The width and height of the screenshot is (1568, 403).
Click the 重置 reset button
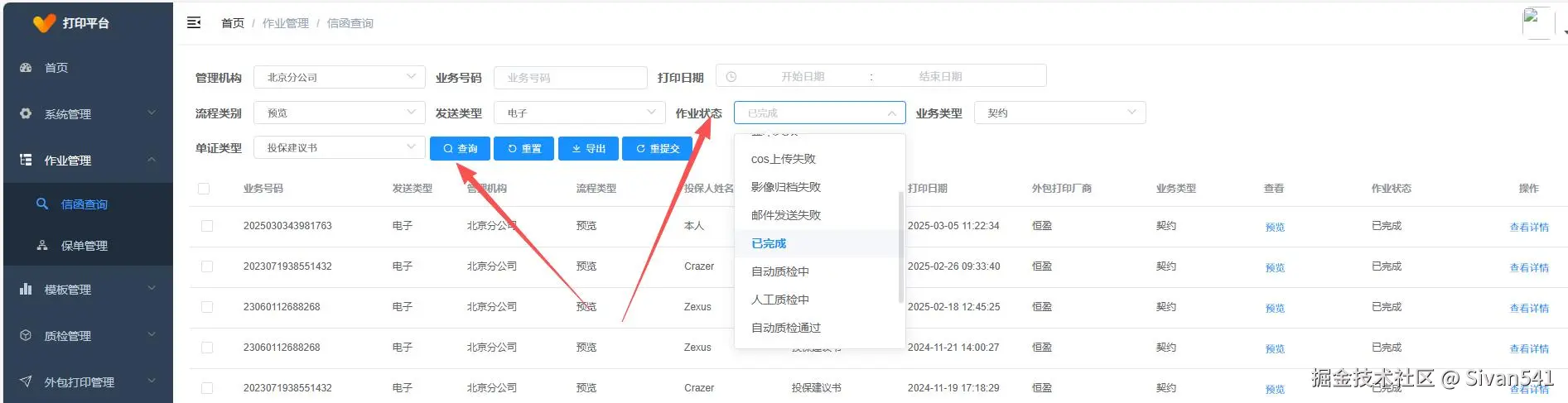tap(523, 148)
